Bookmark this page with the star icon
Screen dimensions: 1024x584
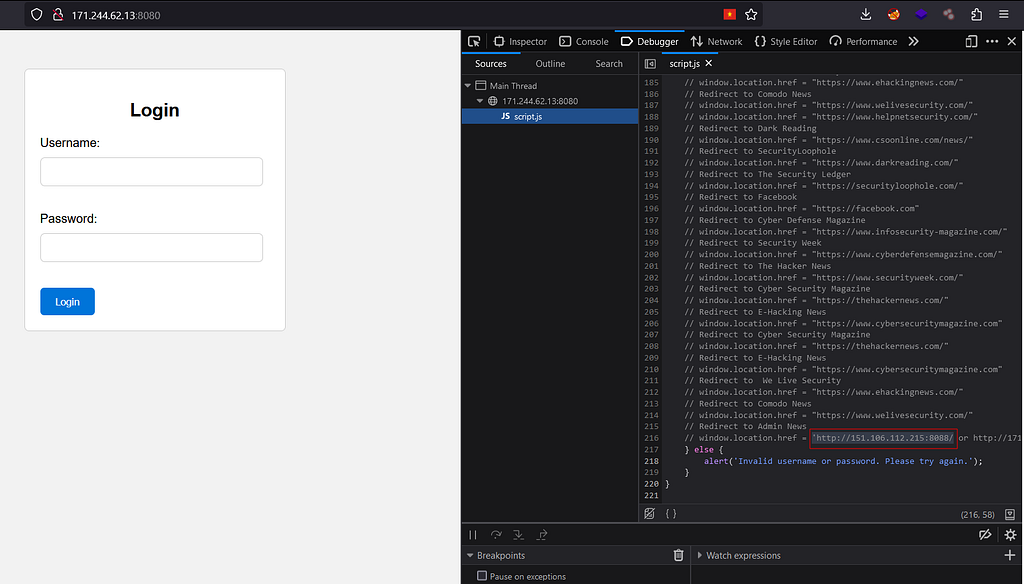[x=751, y=14]
